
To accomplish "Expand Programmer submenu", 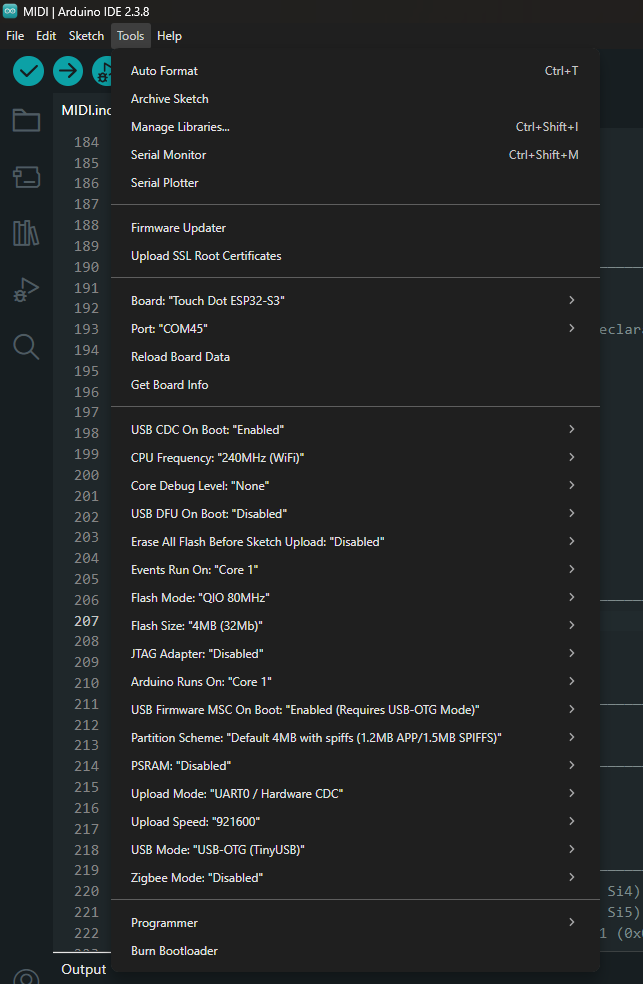I will [x=355, y=923].
